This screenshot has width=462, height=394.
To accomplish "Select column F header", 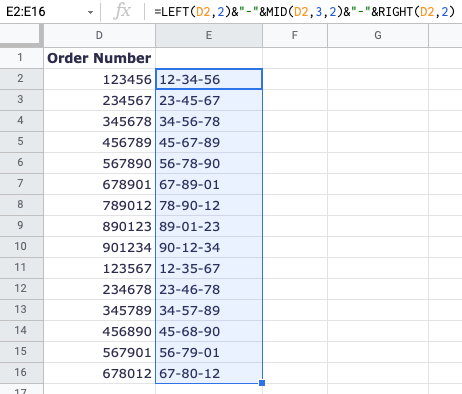I will coord(295,35).
